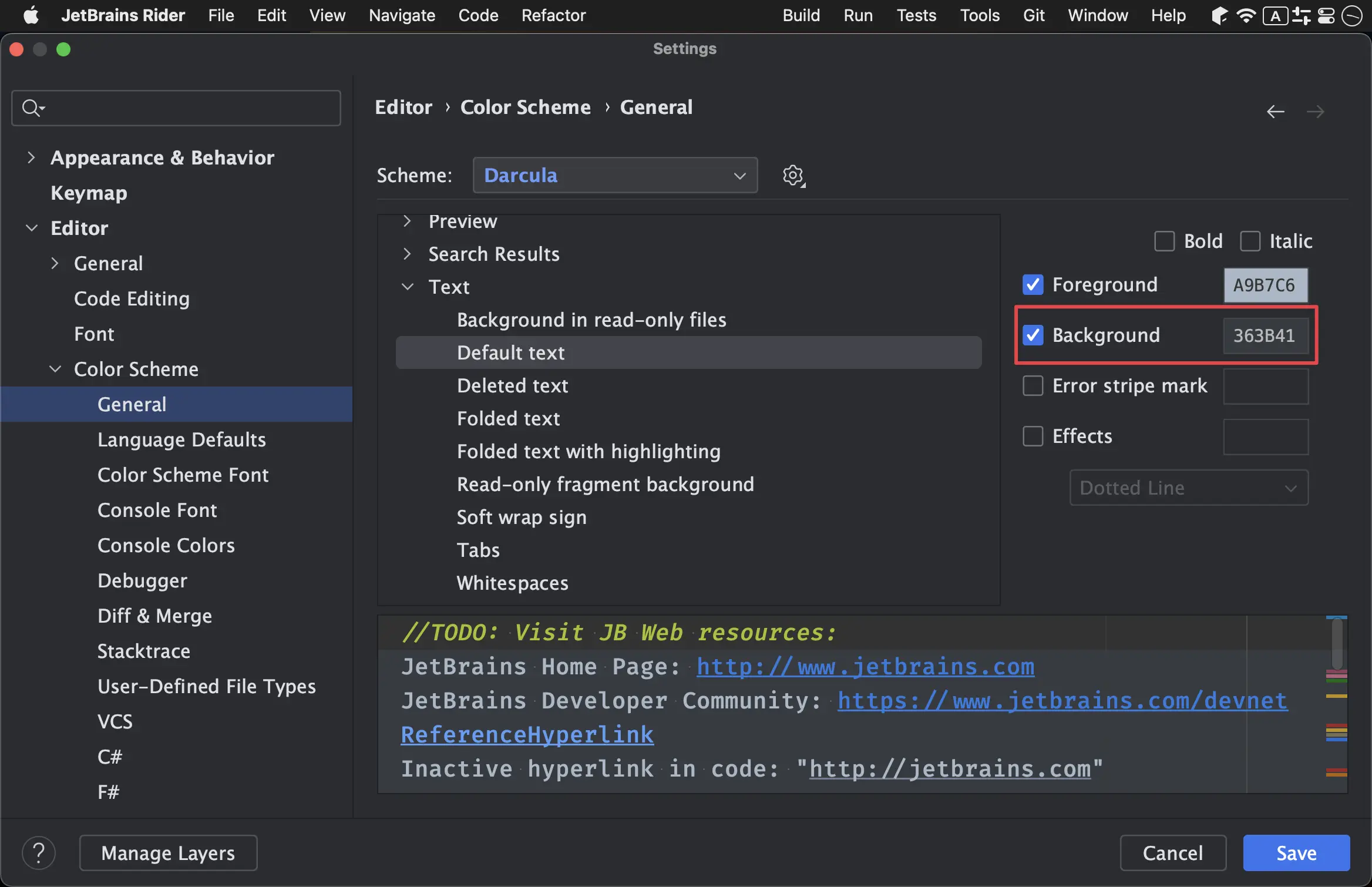Select Console Colors page
Screen dimensions: 1372x887
pos(166,545)
